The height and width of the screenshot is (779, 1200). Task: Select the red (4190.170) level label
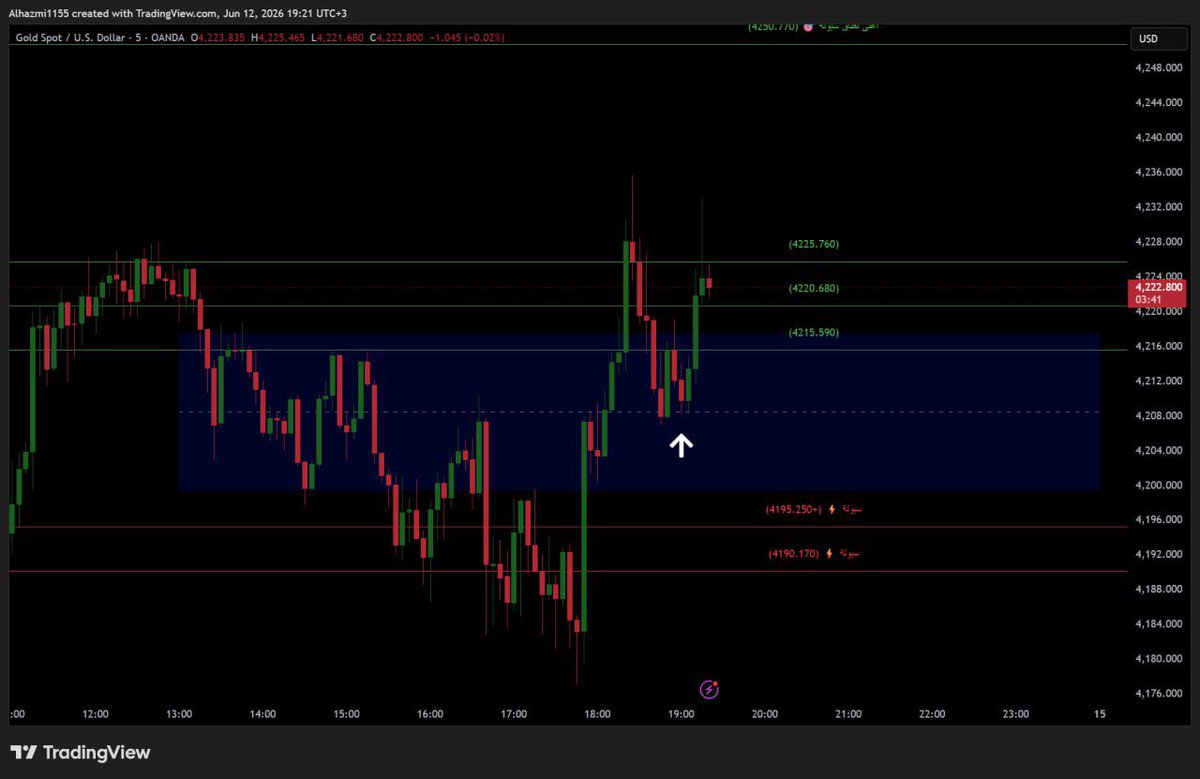coord(794,553)
